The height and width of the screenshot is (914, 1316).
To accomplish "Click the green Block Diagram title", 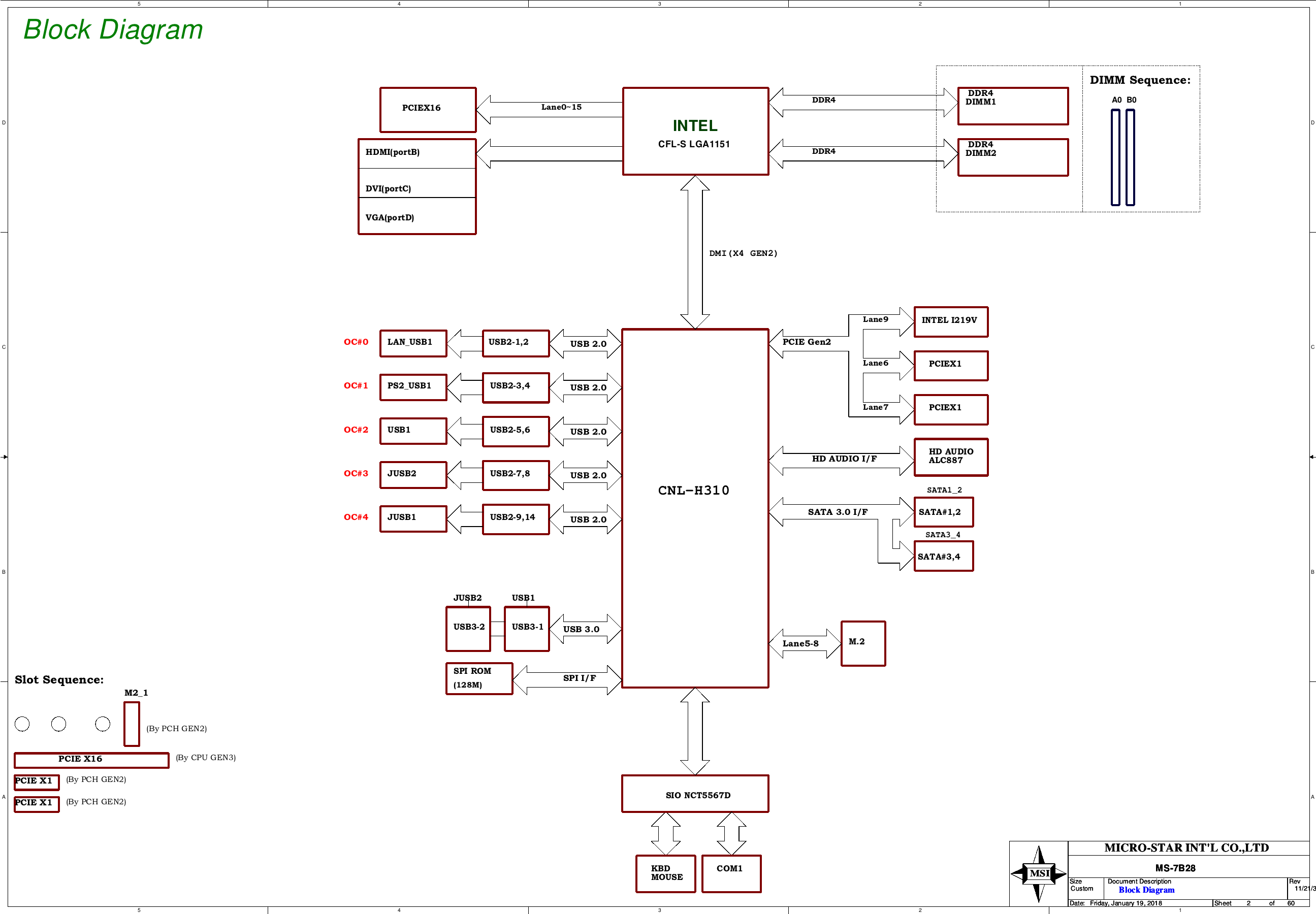I will pyautogui.click(x=113, y=30).
